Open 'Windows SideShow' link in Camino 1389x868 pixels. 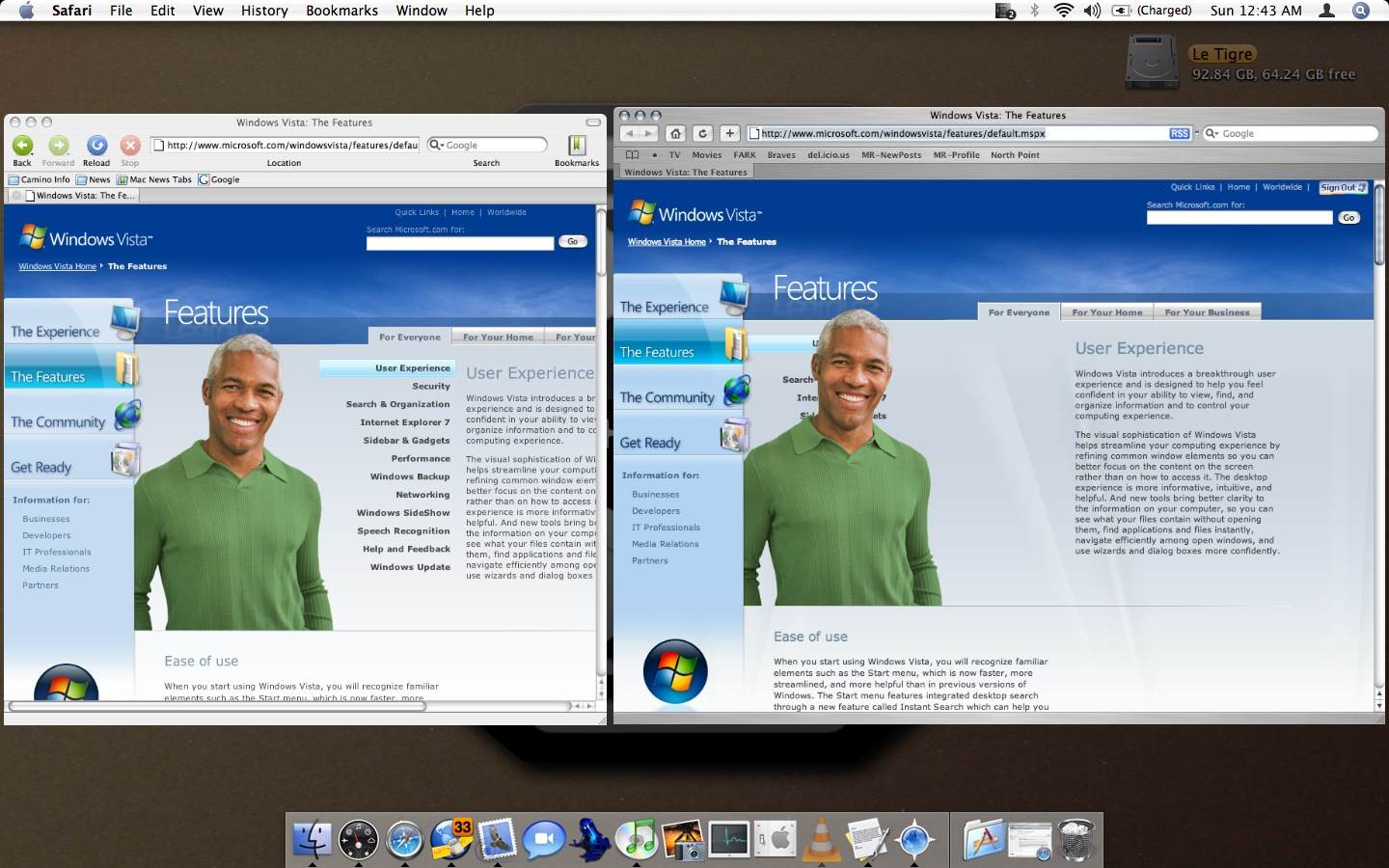(x=403, y=513)
